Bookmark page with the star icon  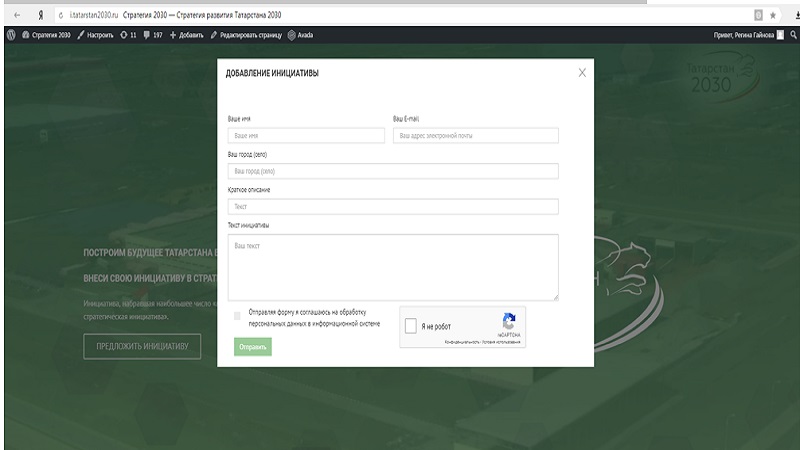click(x=773, y=15)
